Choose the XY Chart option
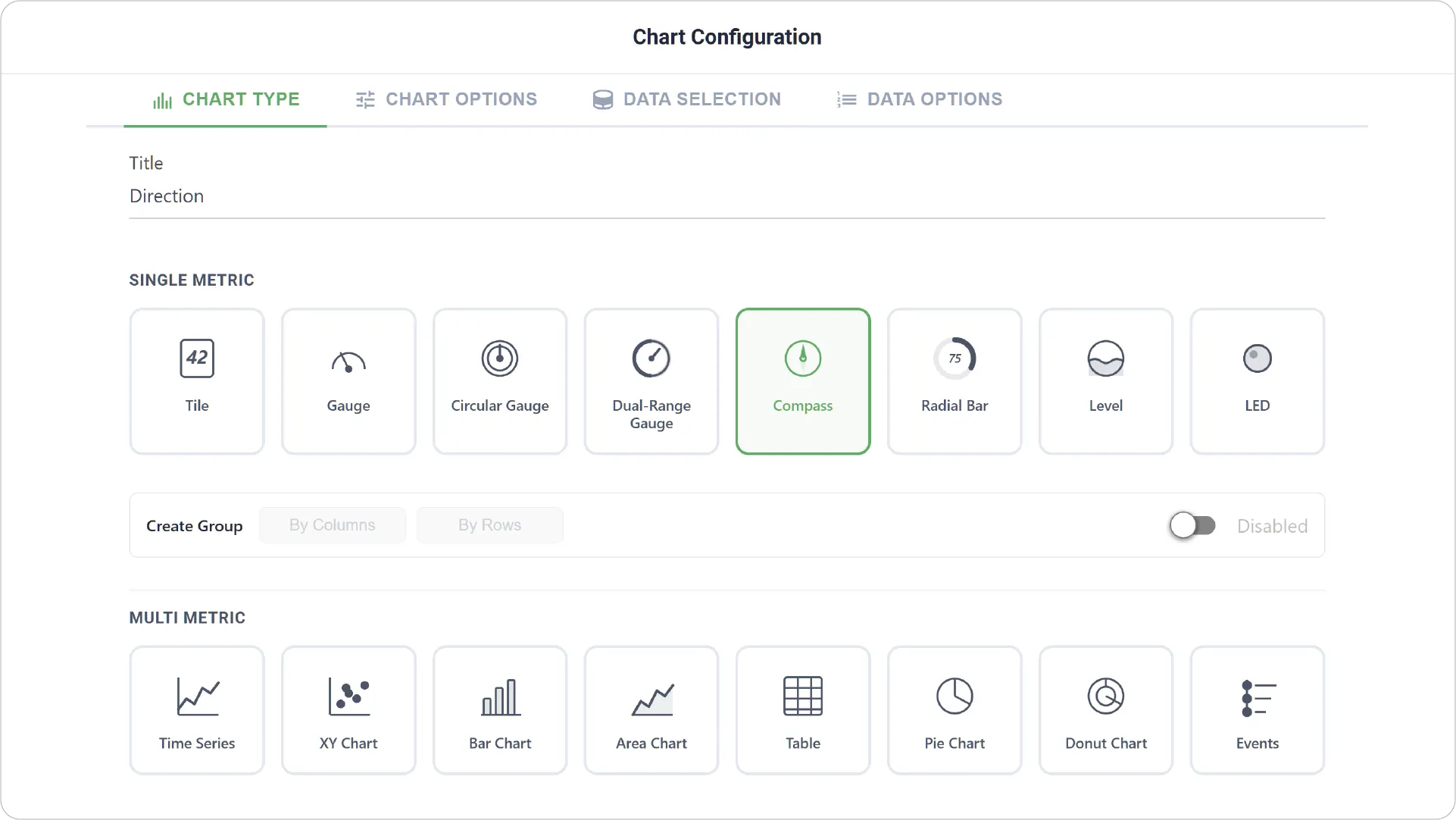This screenshot has width=1456, height=820. tap(348, 710)
